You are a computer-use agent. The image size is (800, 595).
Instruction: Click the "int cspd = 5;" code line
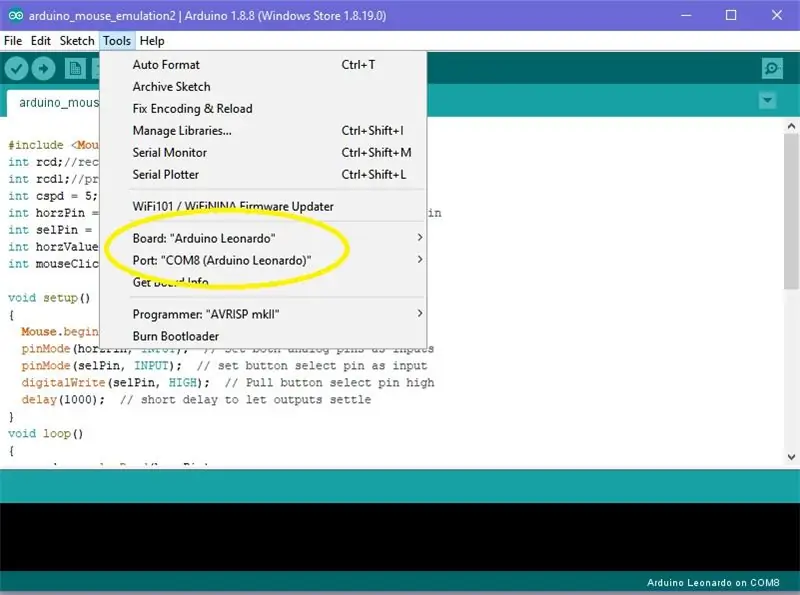pos(53,196)
